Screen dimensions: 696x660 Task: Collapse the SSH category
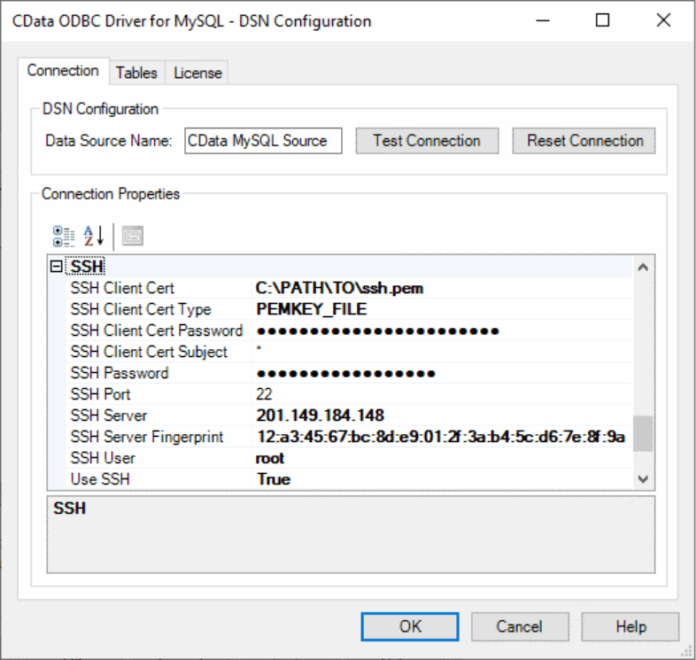tap(56, 267)
